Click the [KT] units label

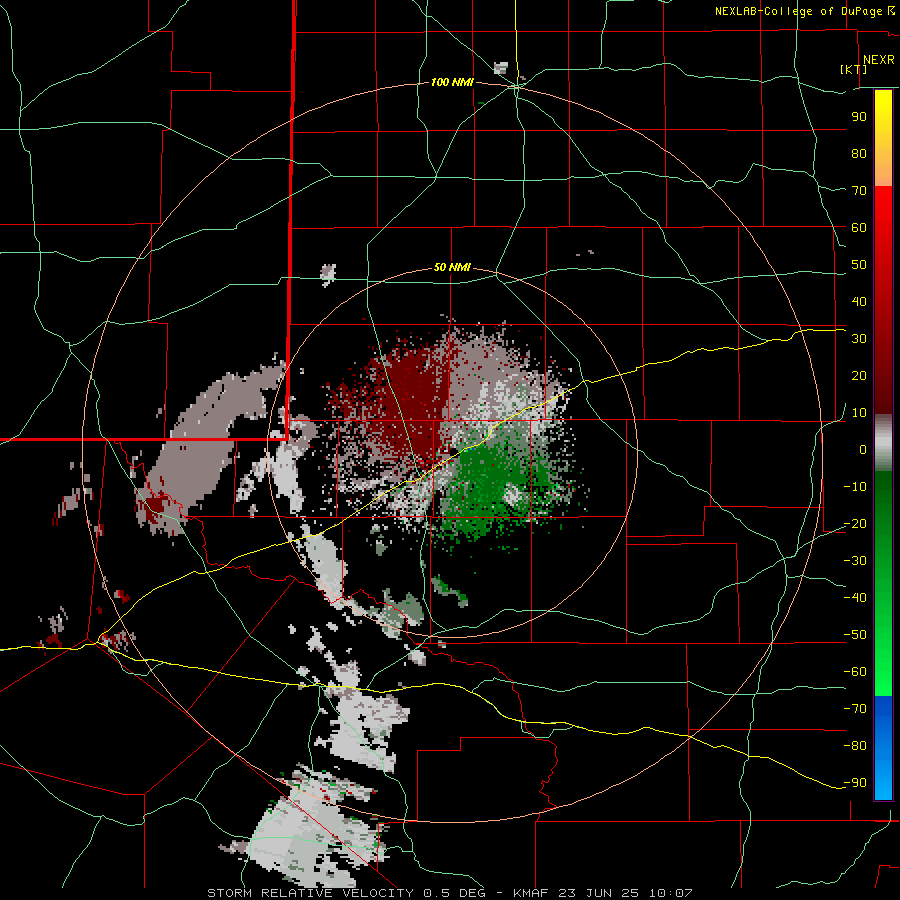(x=853, y=69)
